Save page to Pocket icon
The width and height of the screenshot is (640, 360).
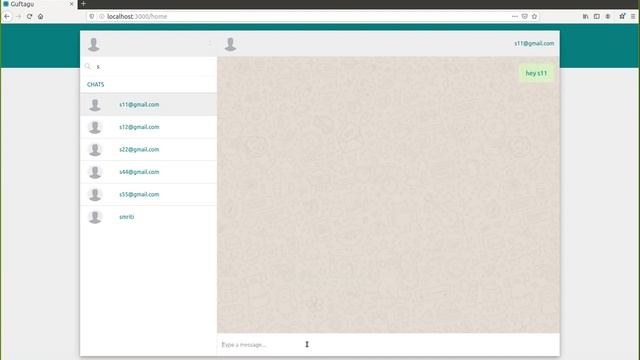pos(524,16)
